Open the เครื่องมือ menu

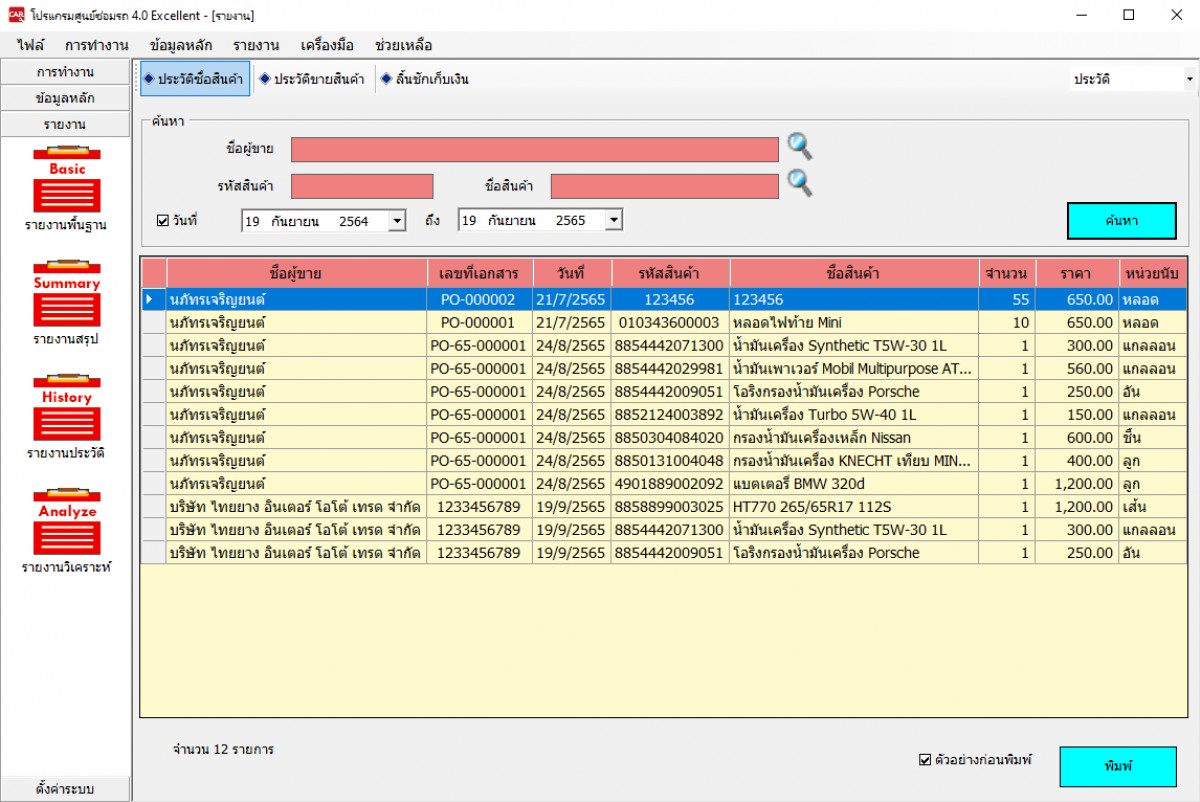pos(327,45)
